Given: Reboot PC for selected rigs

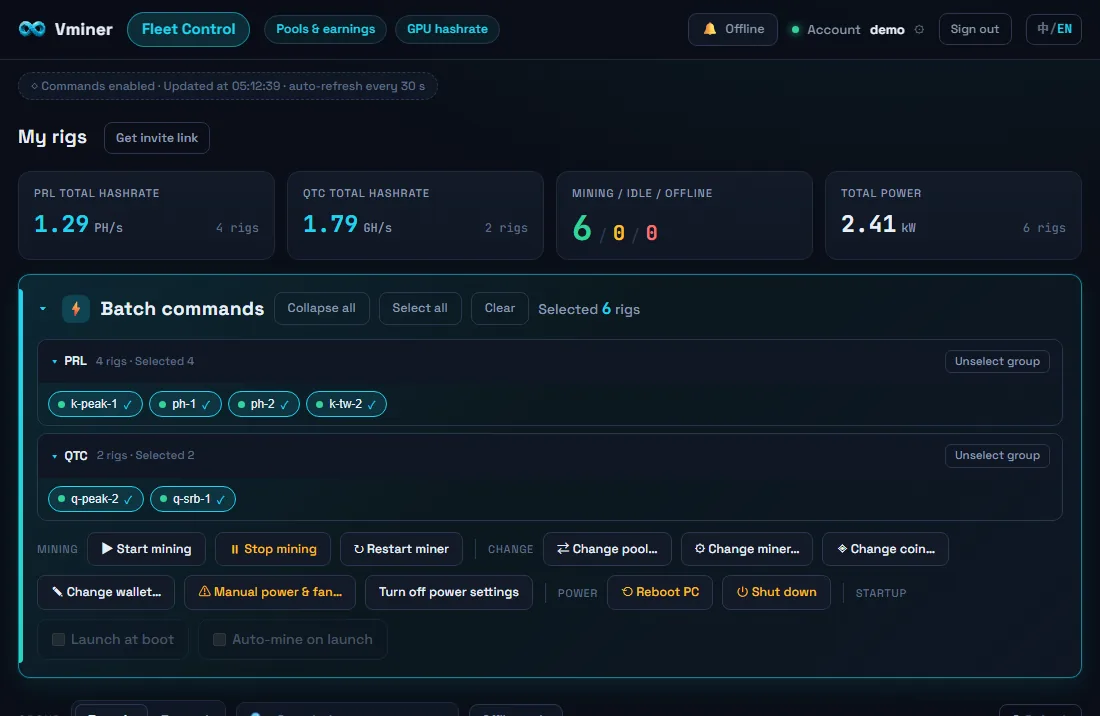Looking at the screenshot, I should (x=660, y=593).
